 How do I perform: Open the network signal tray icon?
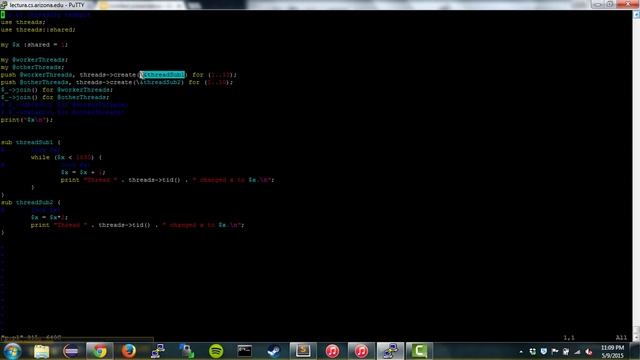pyautogui.click(x=577, y=351)
